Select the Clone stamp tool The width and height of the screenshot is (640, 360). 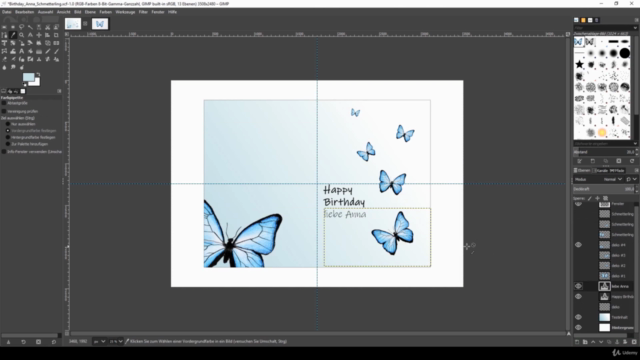point(39,59)
